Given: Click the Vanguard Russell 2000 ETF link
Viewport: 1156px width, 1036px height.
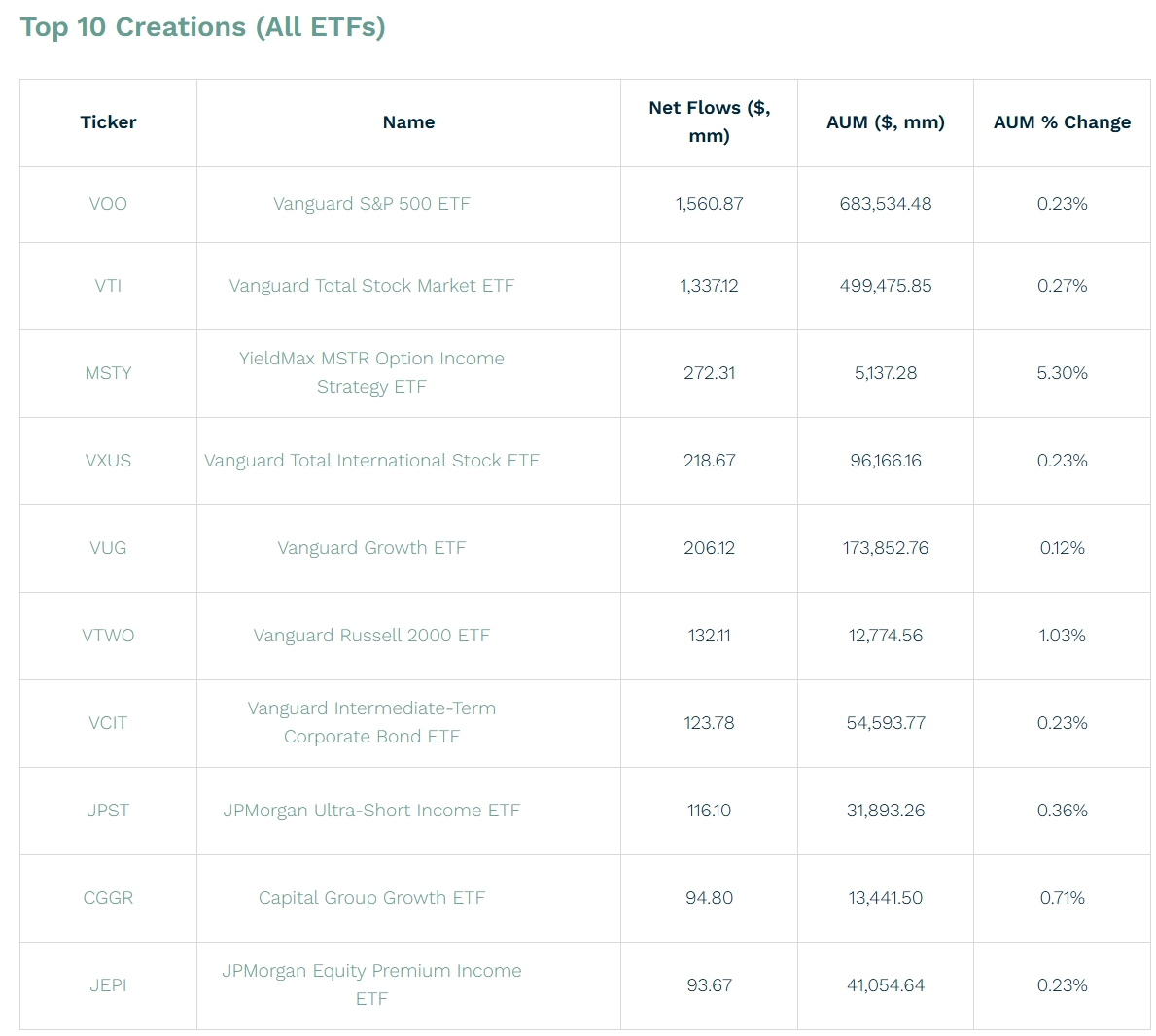Looking at the screenshot, I should [371, 636].
